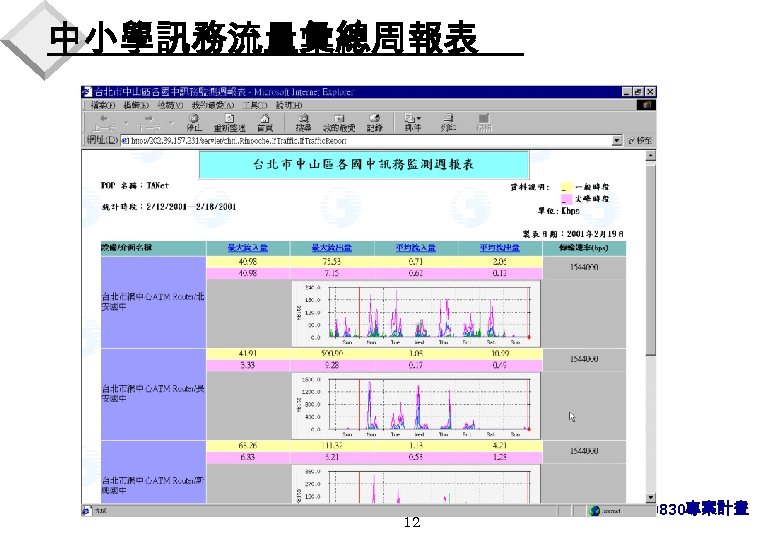This screenshot has height=540, width=780.
Task: Open the 編輯(E) menu
Action: pos(136,105)
